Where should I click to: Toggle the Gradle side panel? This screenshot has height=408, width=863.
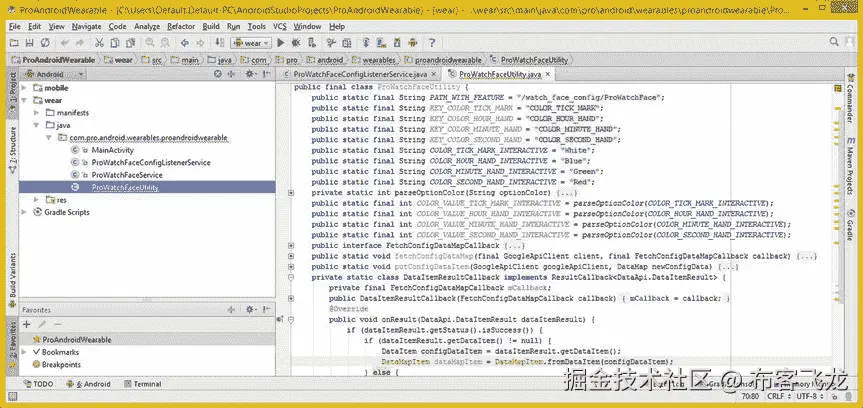[850, 226]
